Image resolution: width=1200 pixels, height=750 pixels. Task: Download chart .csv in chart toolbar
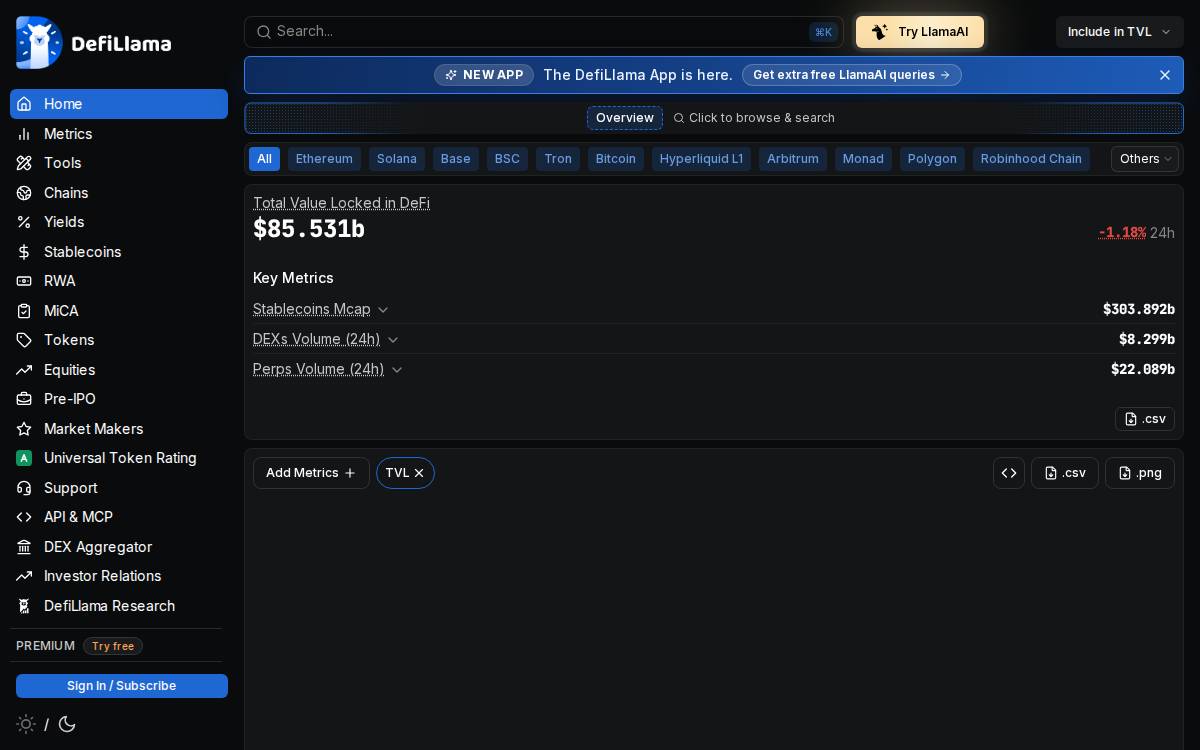(1065, 473)
